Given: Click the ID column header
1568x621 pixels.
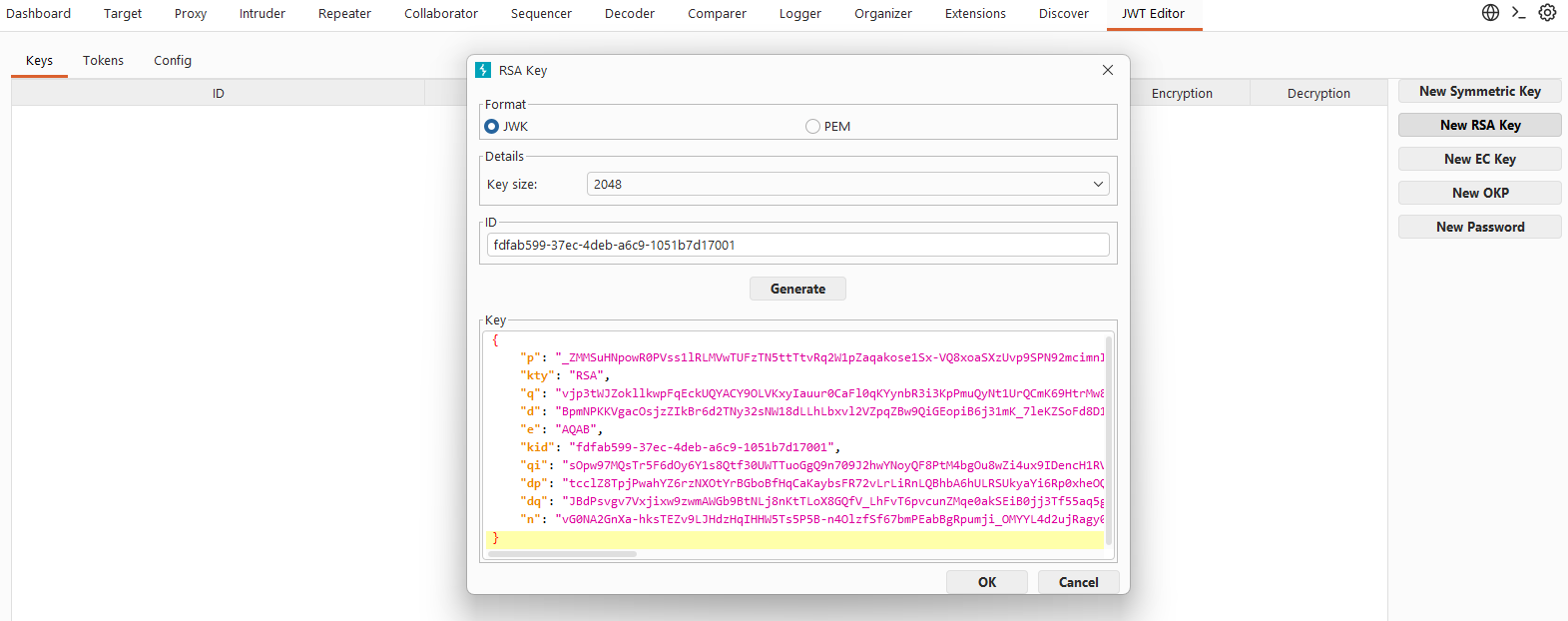Looking at the screenshot, I should point(218,93).
